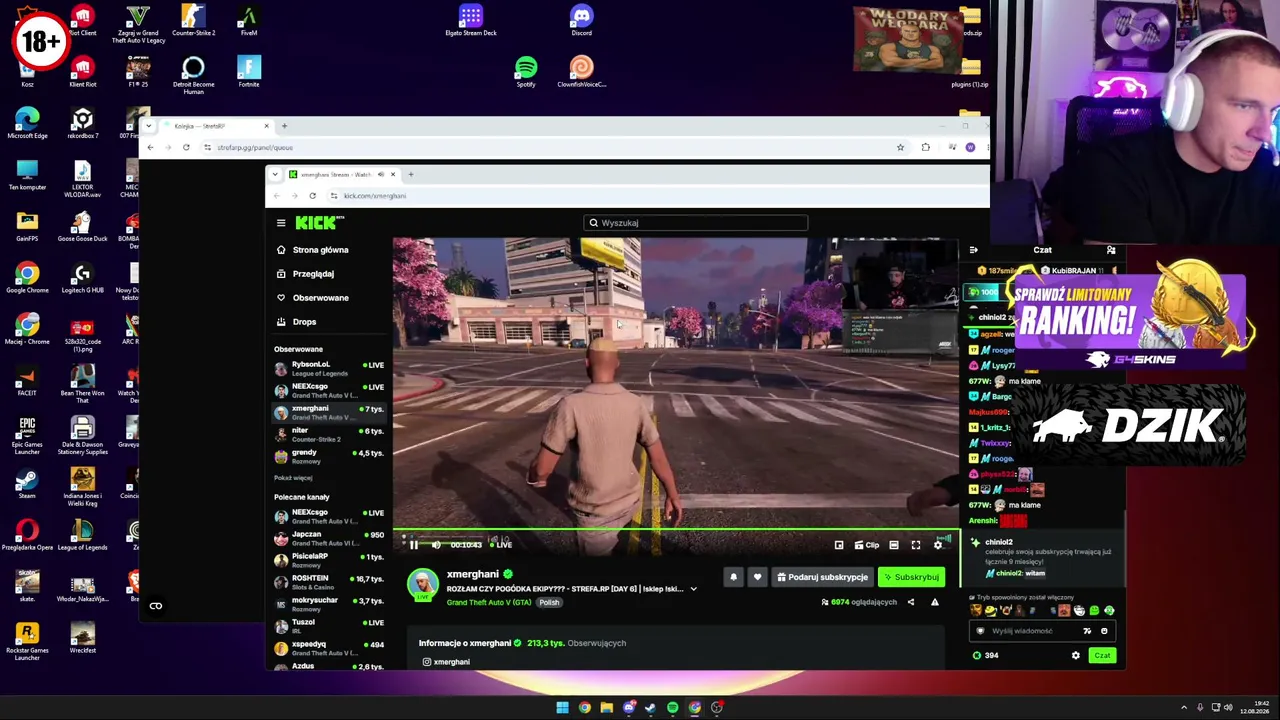
Task: Expand the stream title chevron
Action: 693,589
